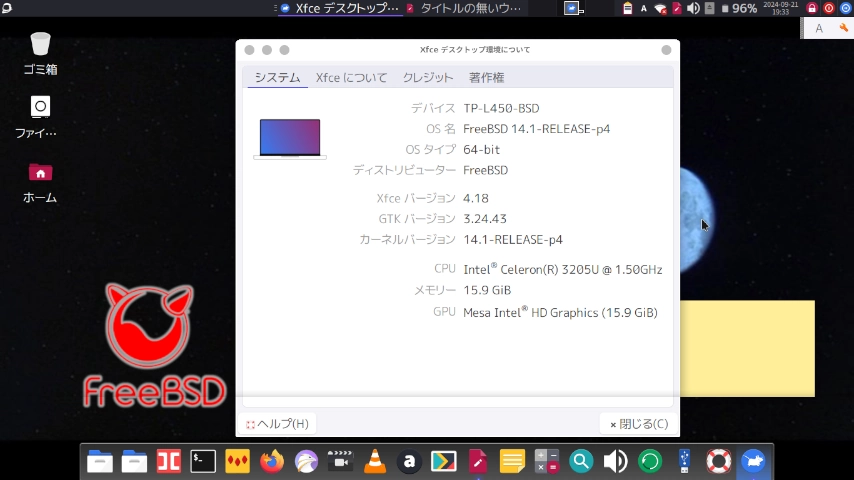The image size is (854, 480).
Task: Open the ファイ… filesystem desktop icon
Action: click(36, 117)
